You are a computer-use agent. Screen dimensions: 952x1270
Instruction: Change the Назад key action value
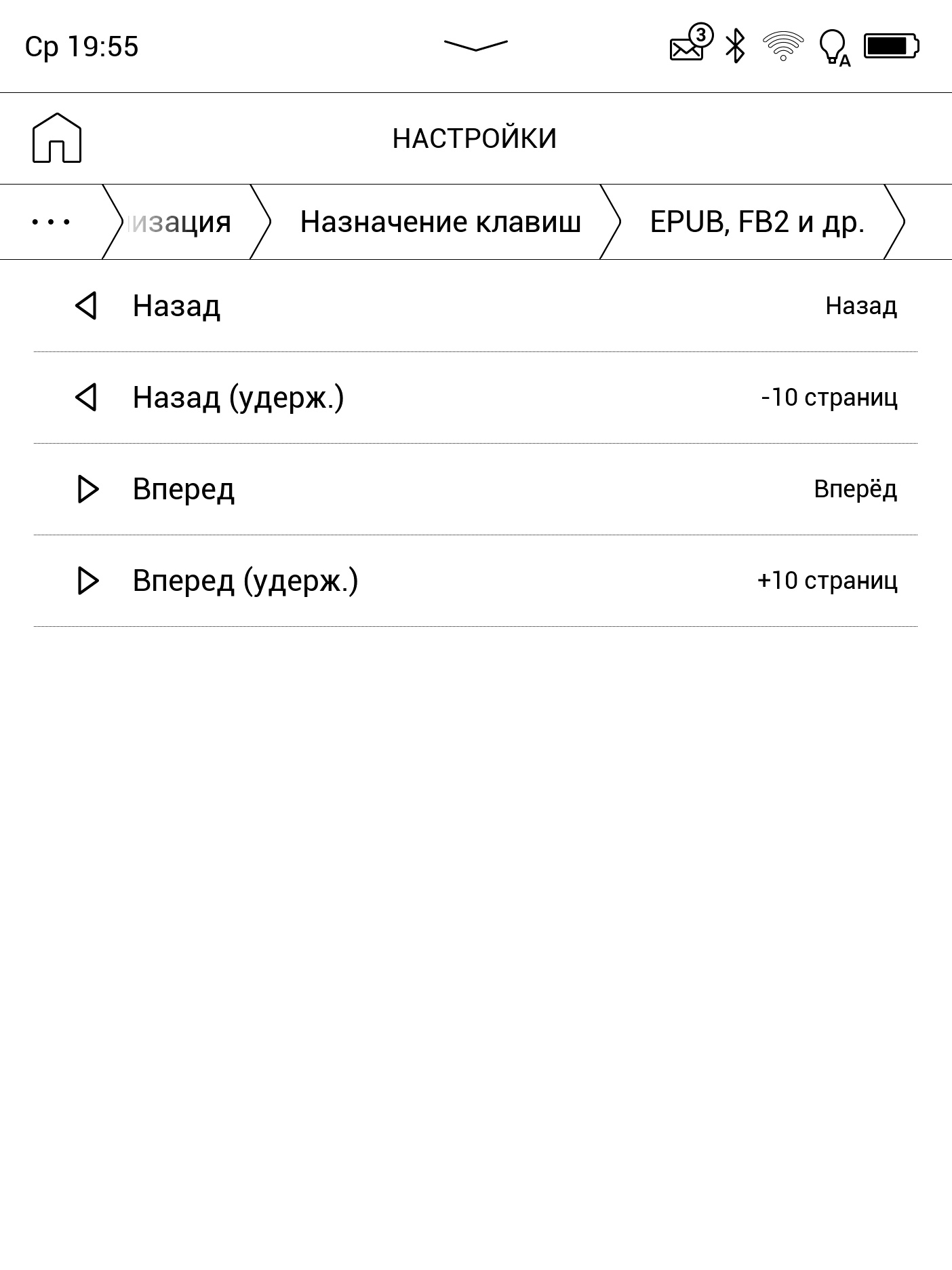[x=860, y=306]
